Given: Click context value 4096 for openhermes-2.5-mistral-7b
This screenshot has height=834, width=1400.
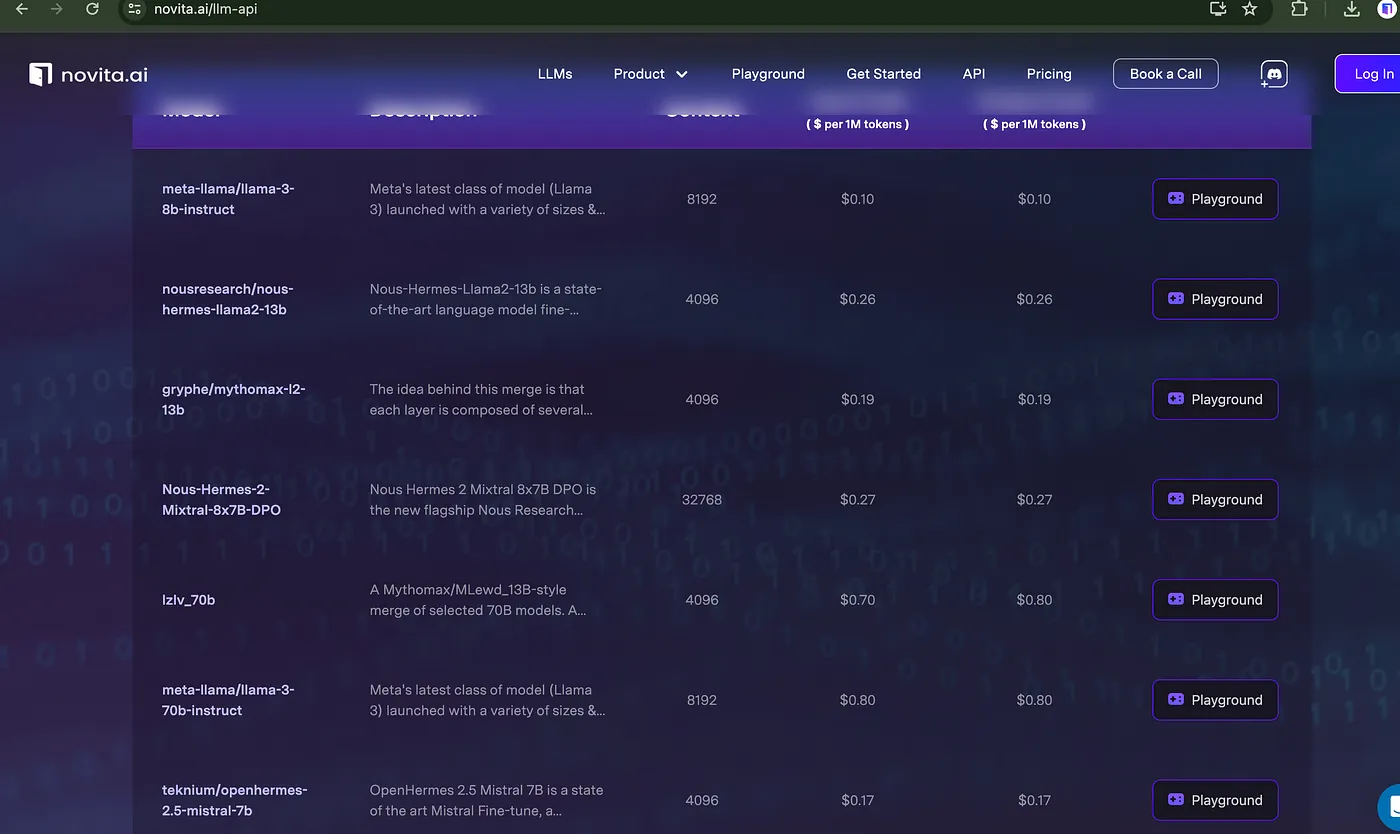Looking at the screenshot, I should [x=702, y=800].
